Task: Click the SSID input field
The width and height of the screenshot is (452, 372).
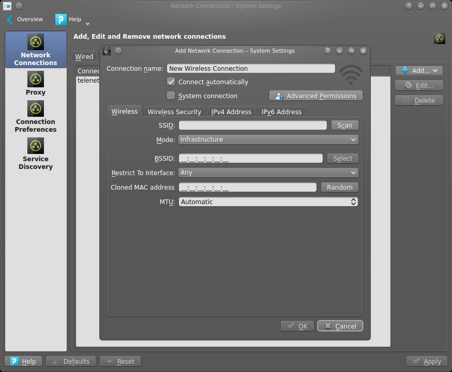Action: pos(253,125)
